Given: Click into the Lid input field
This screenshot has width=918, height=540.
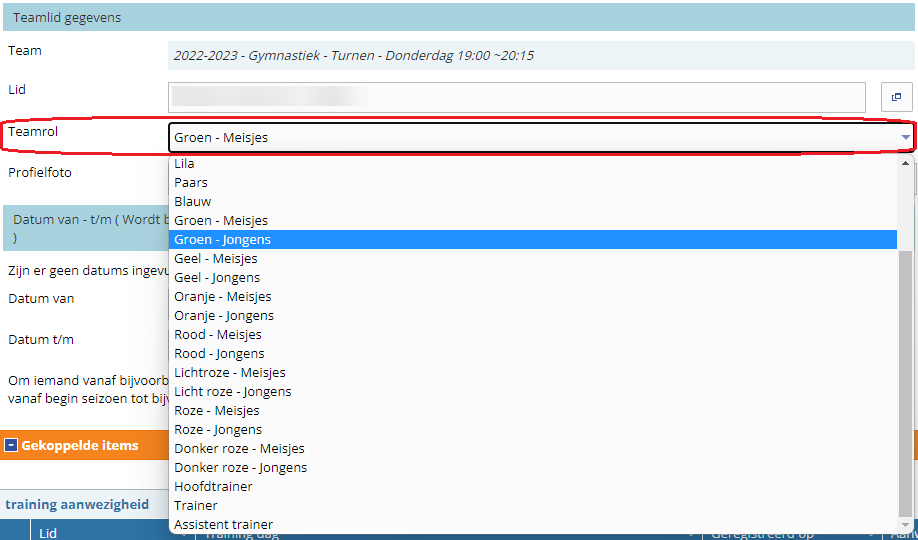Looking at the screenshot, I should pyautogui.click(x=516, y=97).
